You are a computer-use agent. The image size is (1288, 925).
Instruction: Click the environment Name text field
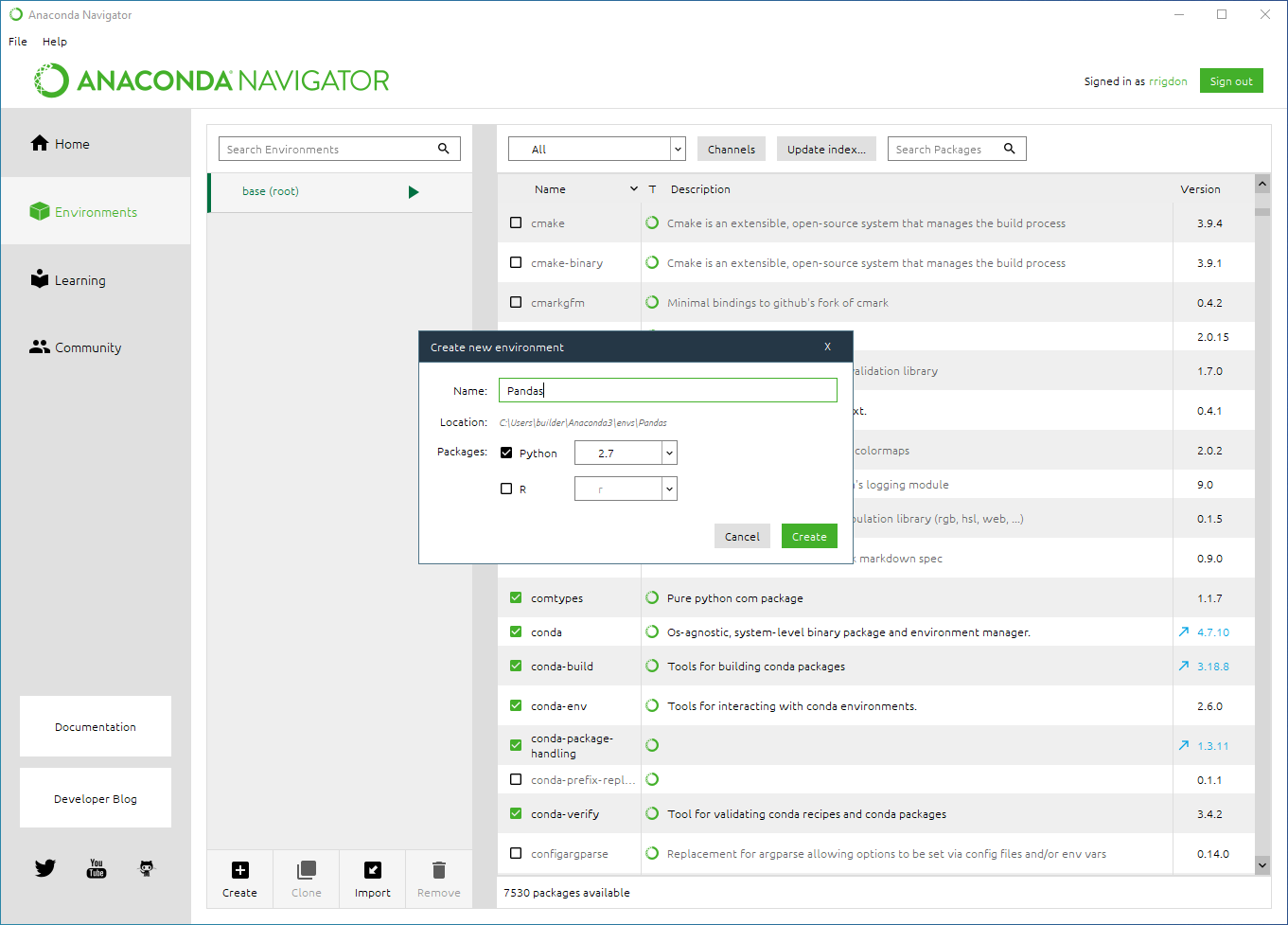pos(667,390)
